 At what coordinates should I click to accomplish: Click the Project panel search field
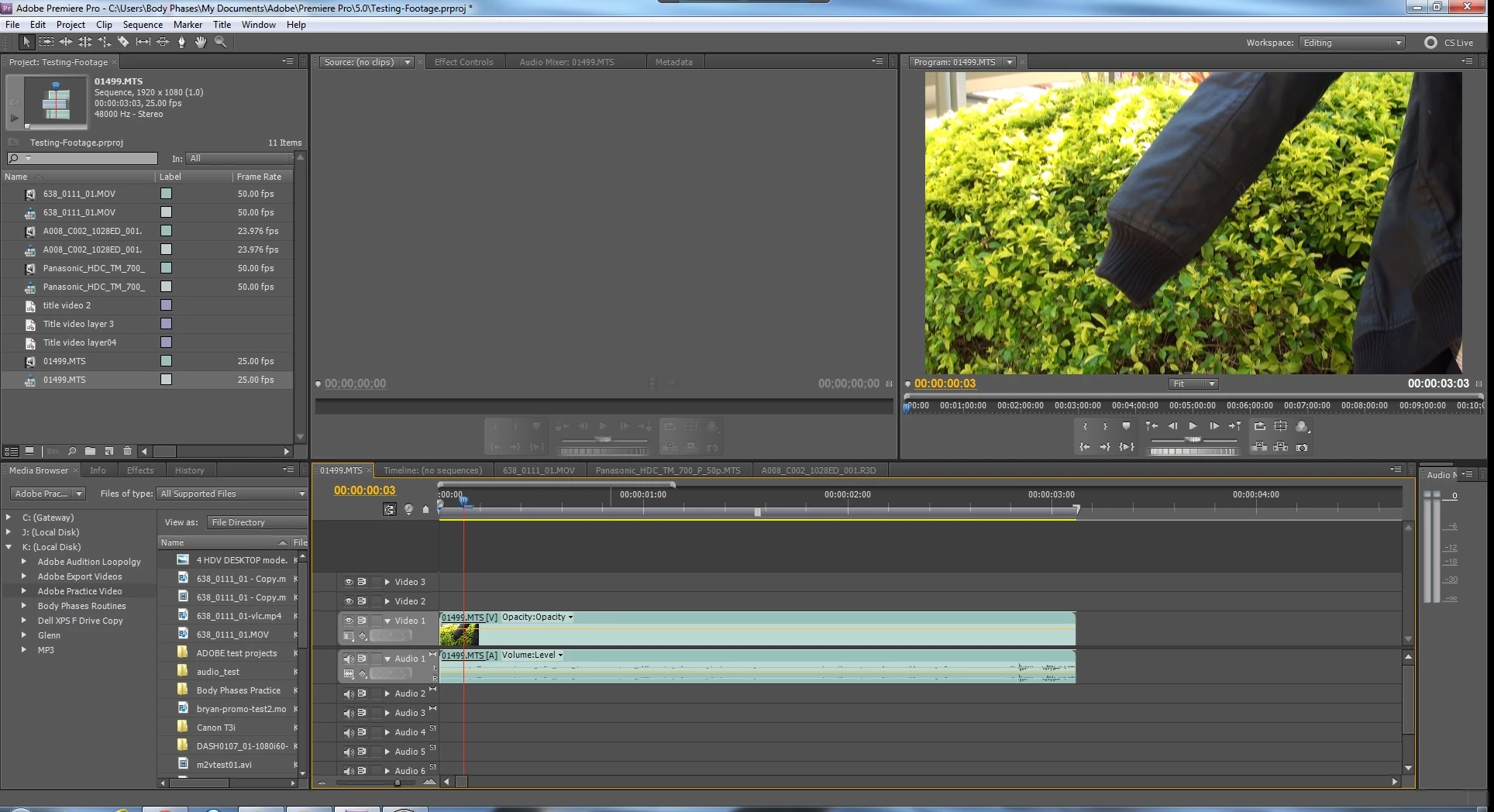pos(81,158)
